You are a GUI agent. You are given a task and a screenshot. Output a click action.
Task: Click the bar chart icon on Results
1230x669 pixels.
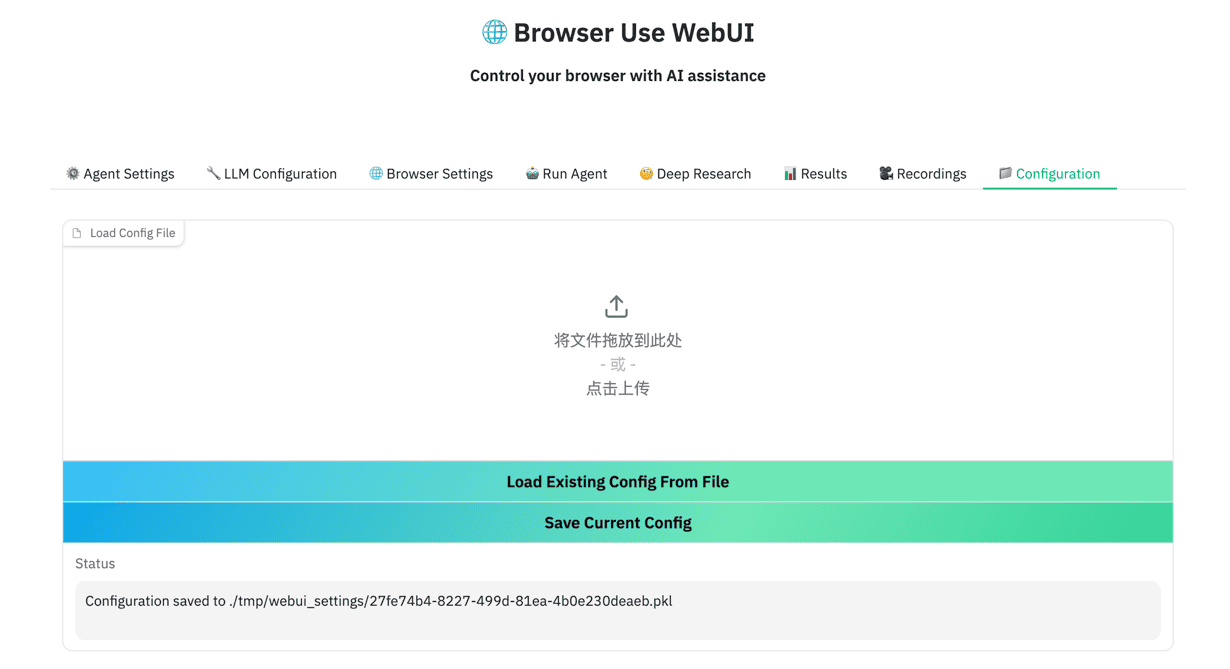(x=790, y=173)
